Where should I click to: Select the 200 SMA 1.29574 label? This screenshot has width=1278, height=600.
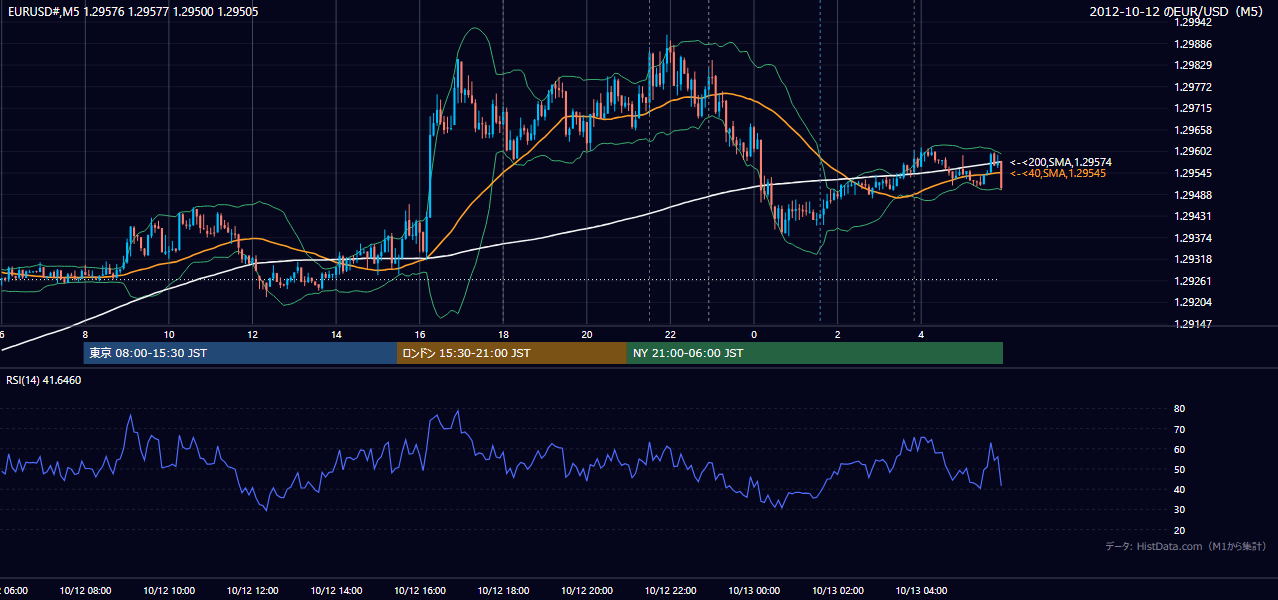[1061, 162]
